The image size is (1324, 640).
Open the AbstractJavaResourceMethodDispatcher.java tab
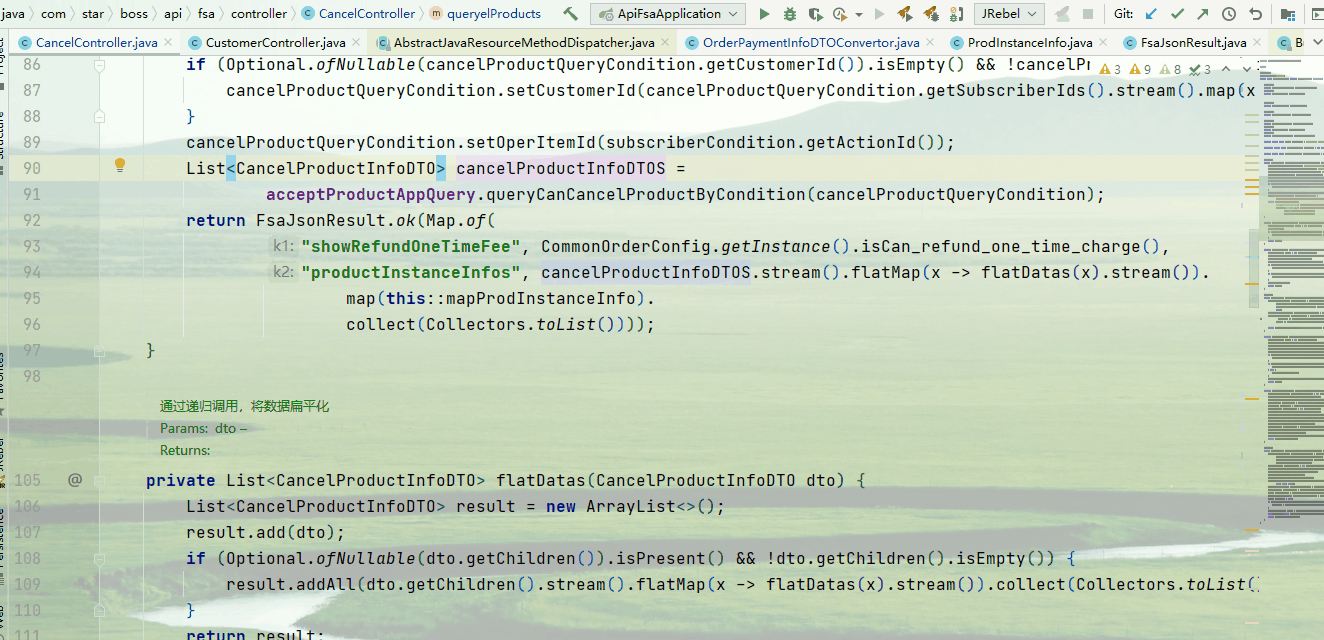(x=524, y=43)
